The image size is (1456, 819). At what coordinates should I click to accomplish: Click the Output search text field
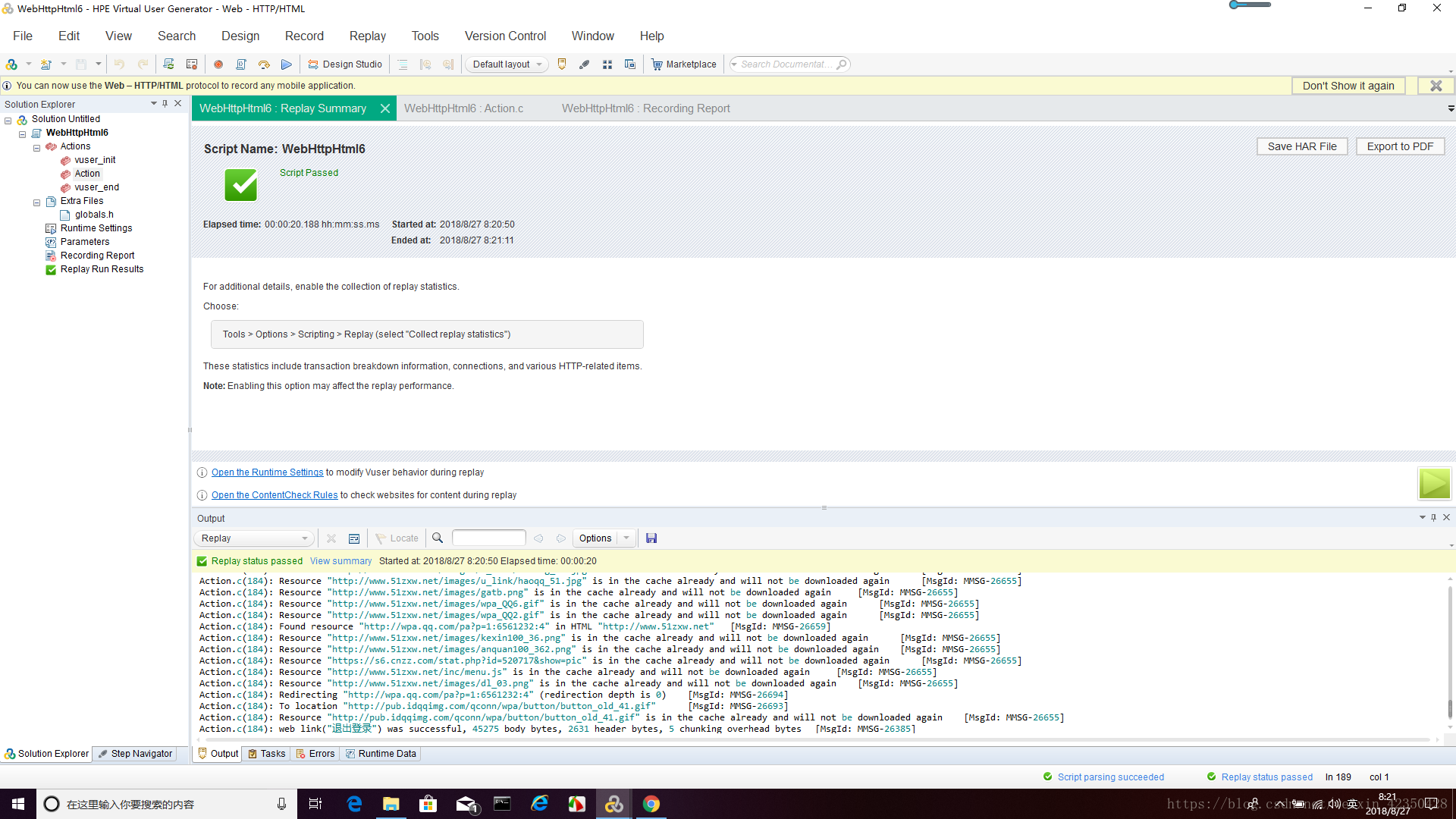[x=488, y=538]
